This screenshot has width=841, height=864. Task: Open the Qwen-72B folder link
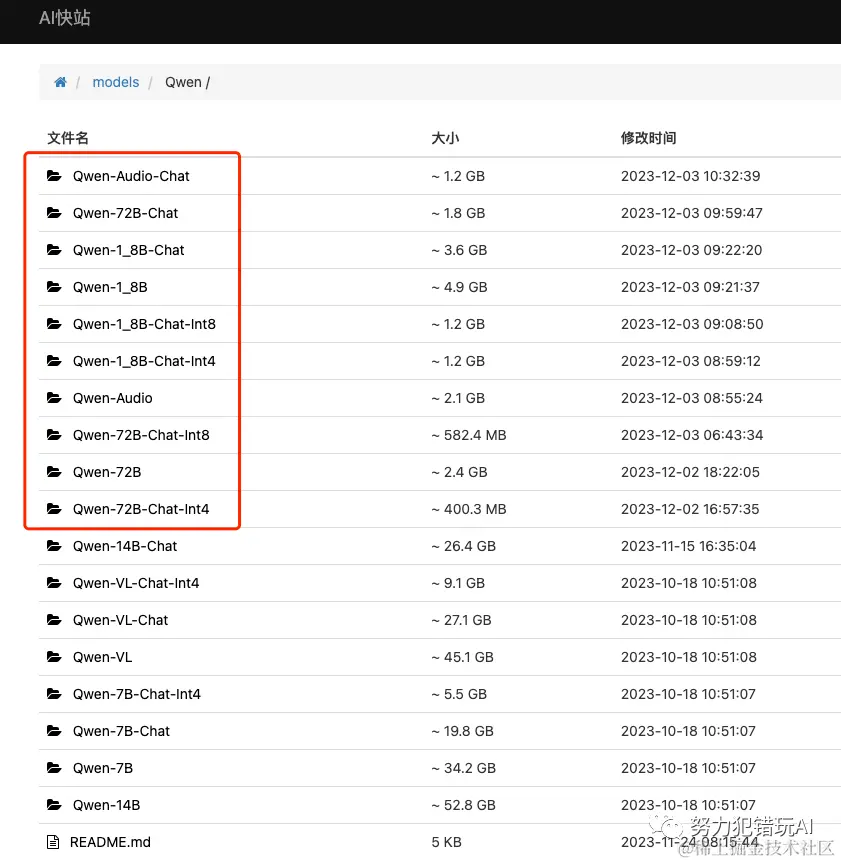tap(107, 472)
